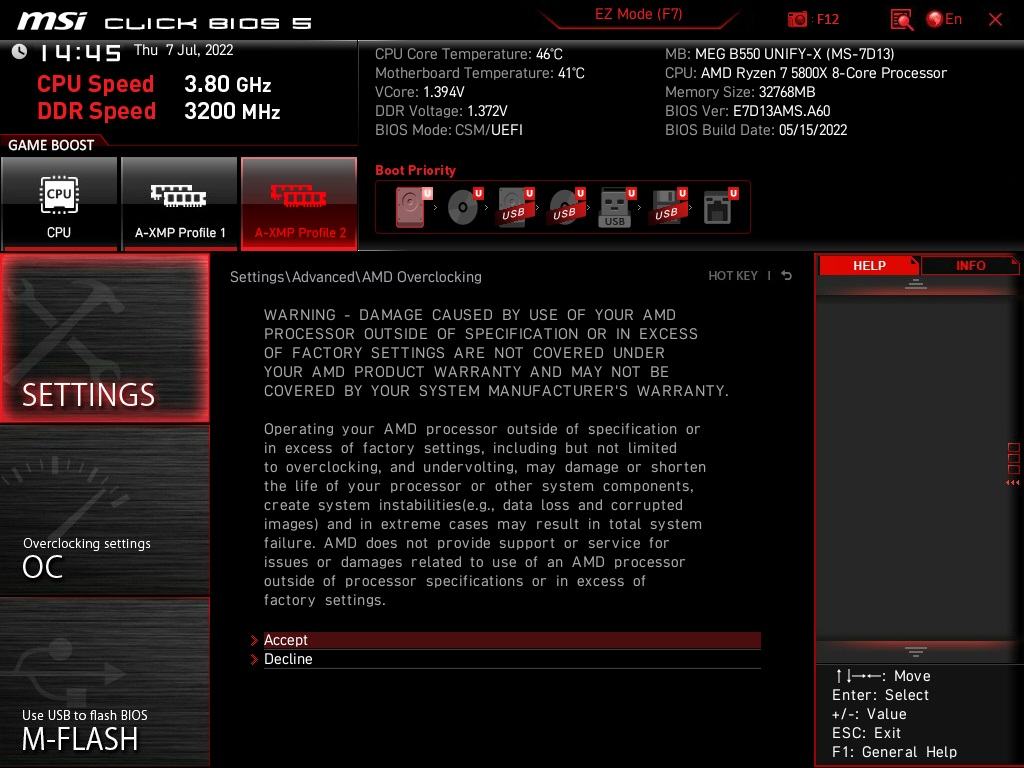Click the help panel bottom grip handle

916,651
